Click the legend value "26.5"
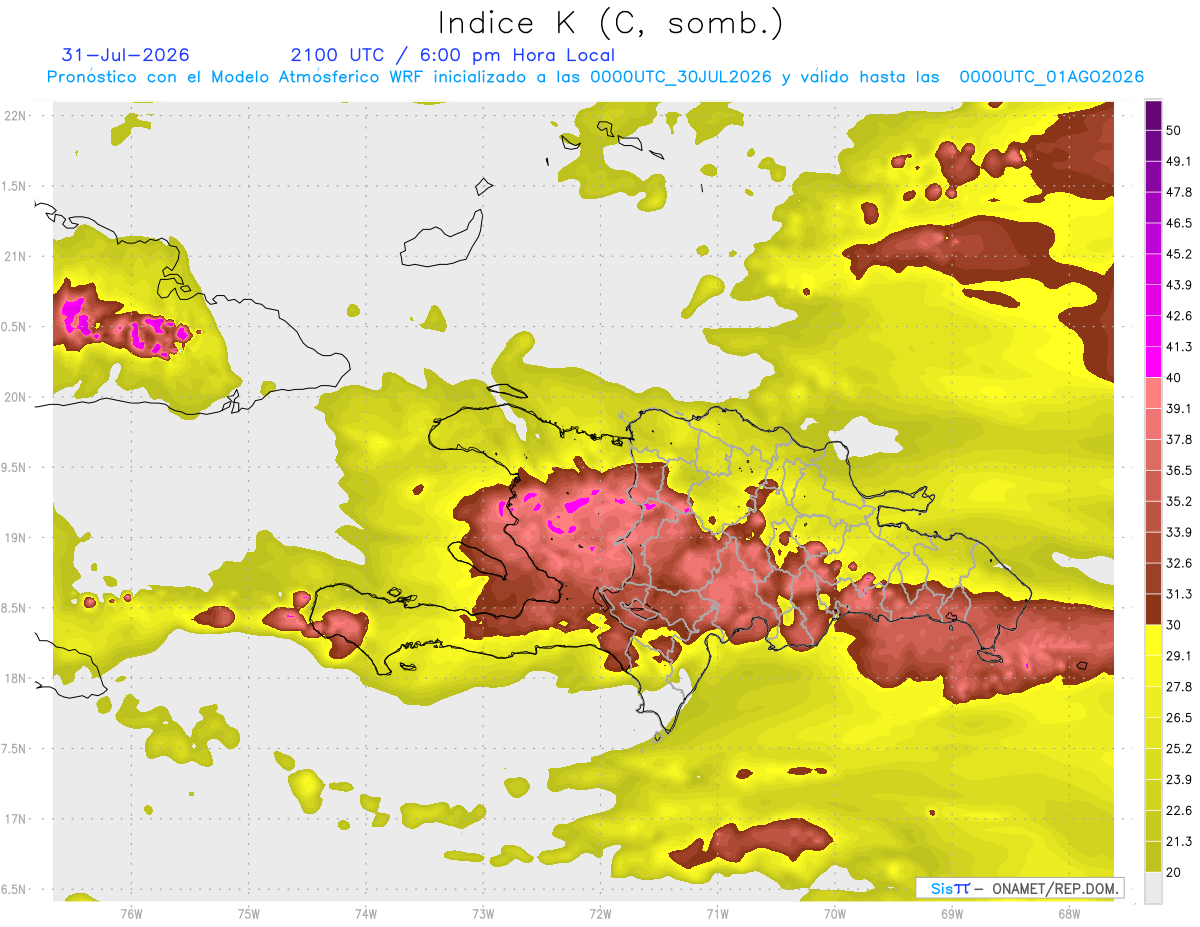The width and height of the screenshot is (1200, 927). point(1179,718)
